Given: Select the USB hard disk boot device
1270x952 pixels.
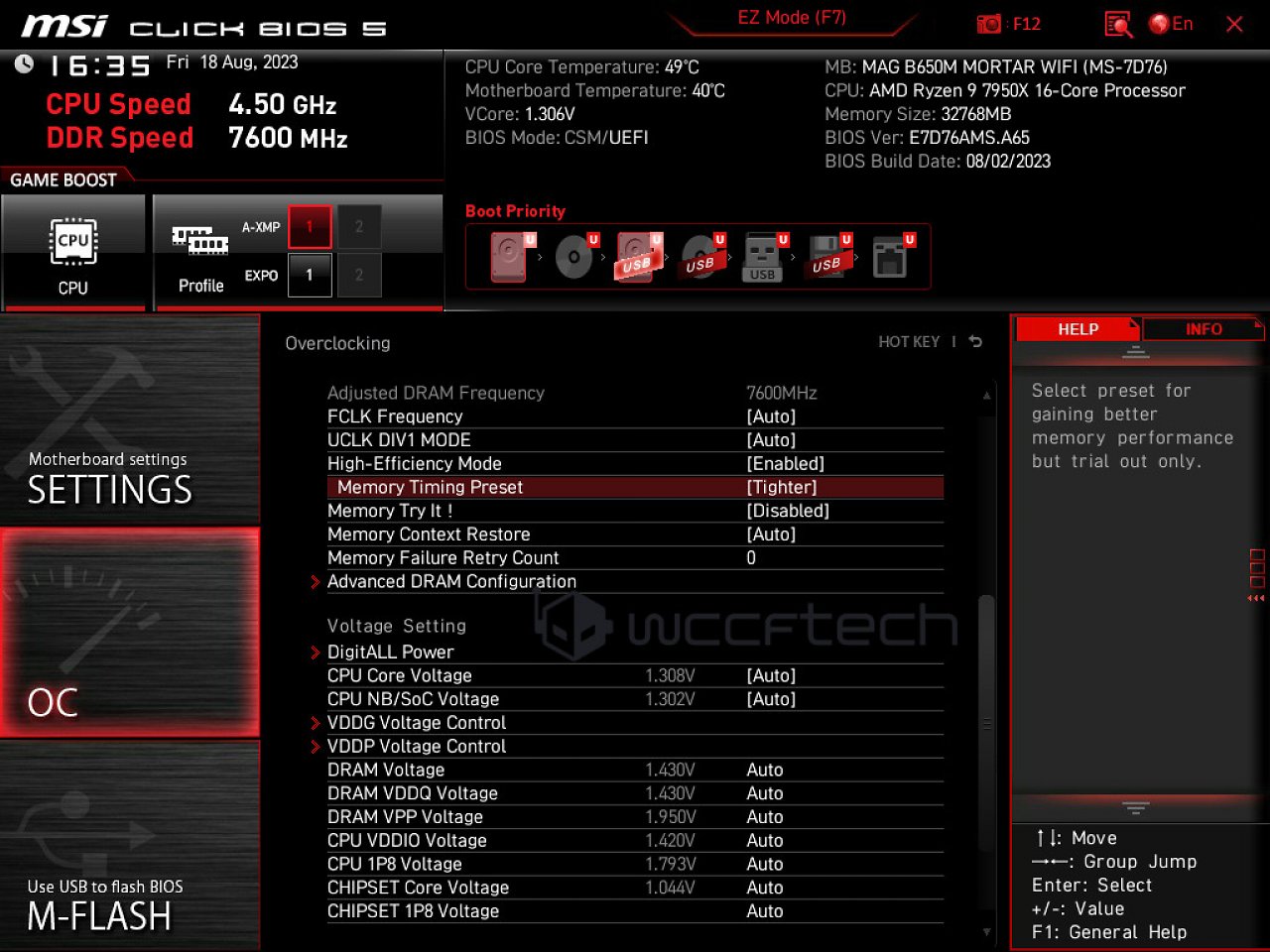Looking at the screenshot, I should coord(638,257).
